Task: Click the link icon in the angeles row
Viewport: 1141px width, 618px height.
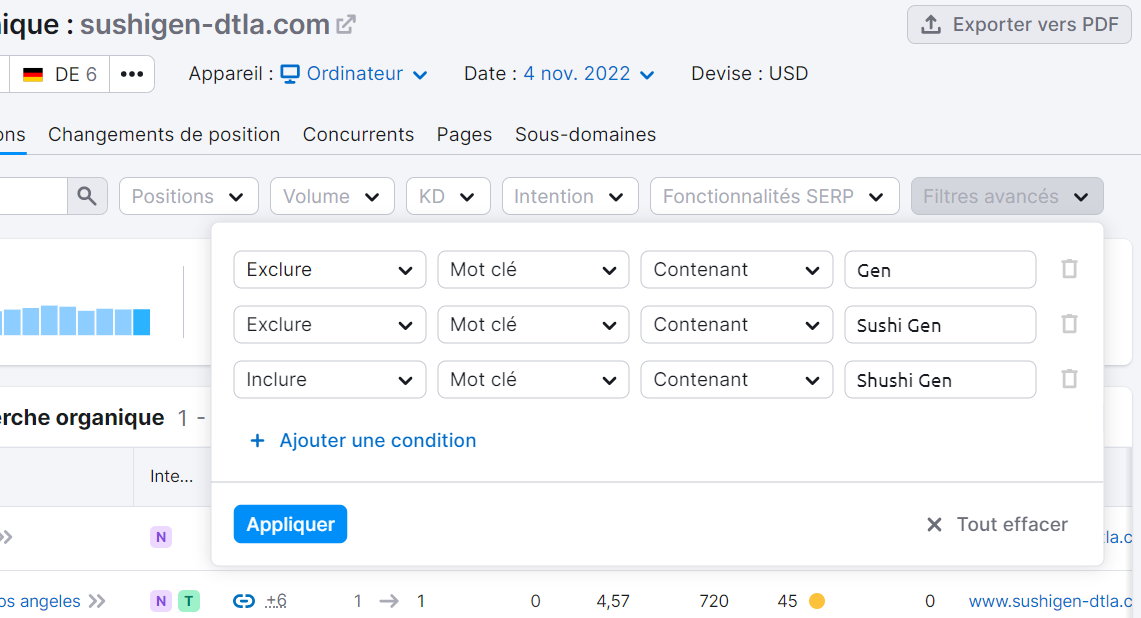Action: [244, 601]
